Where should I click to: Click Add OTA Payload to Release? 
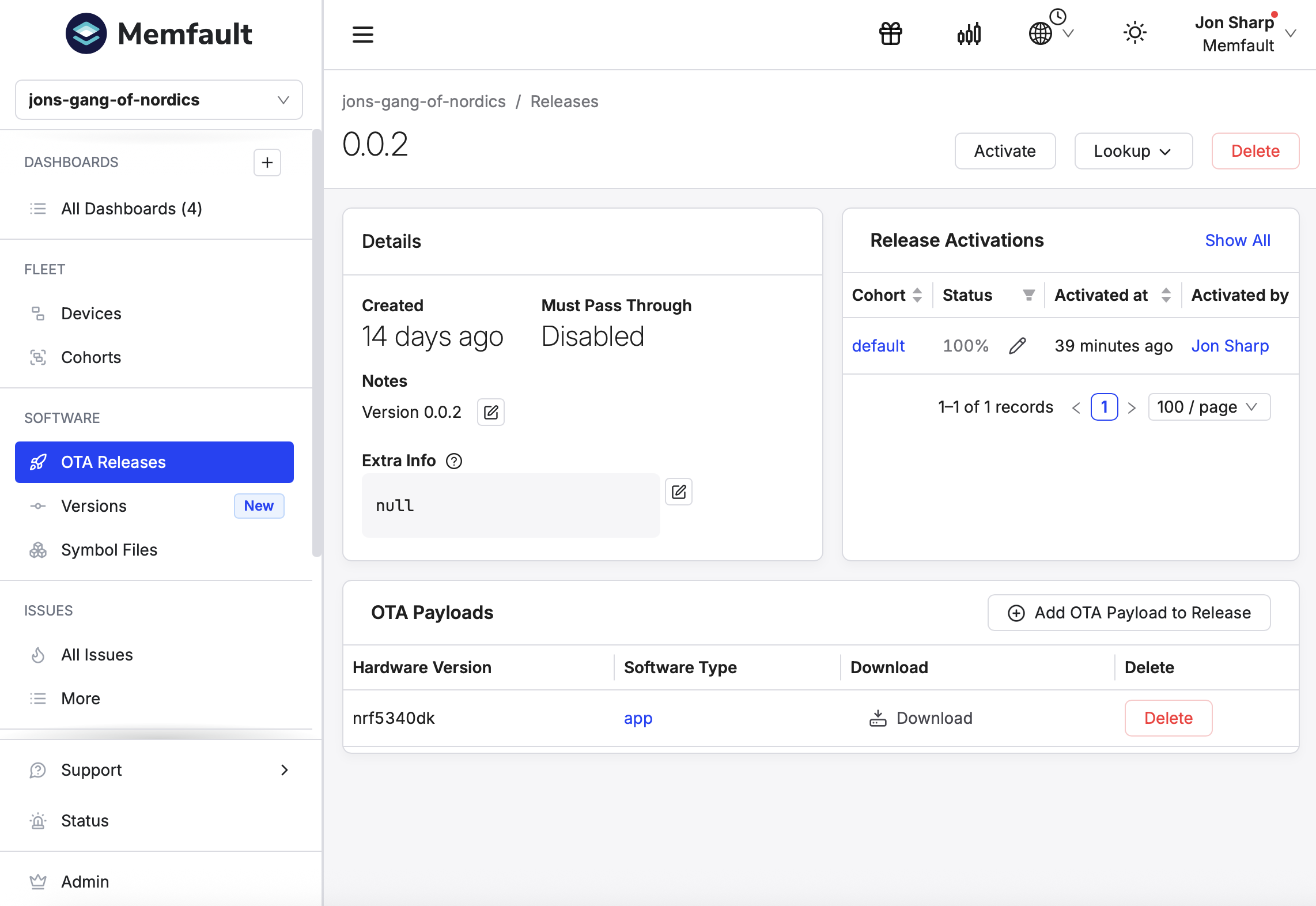click(1129, 613)
